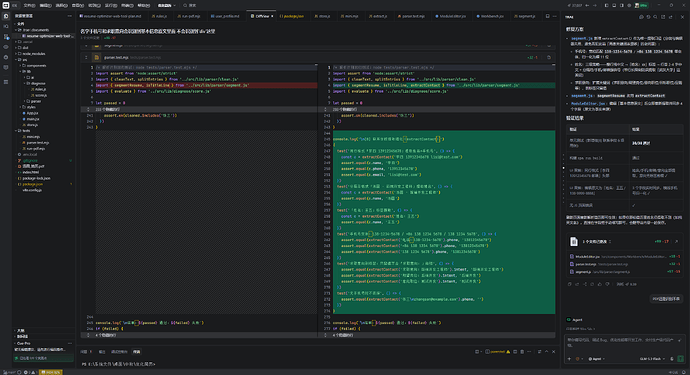
Task: Click the Trae logo icon in the title bar
Action: pos(6,5)
